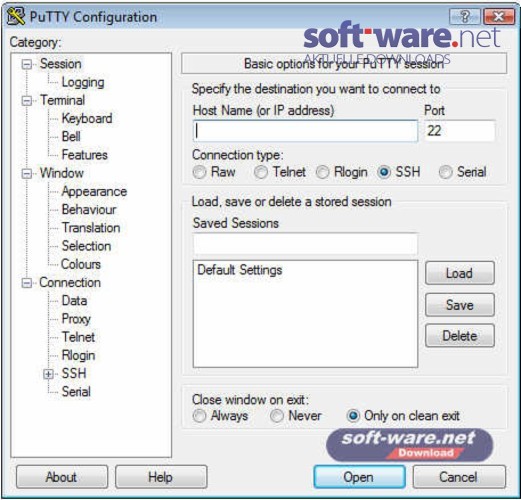The image size is (521, 500).
Task: Open Behaviour settings
Action: point(89,210)
